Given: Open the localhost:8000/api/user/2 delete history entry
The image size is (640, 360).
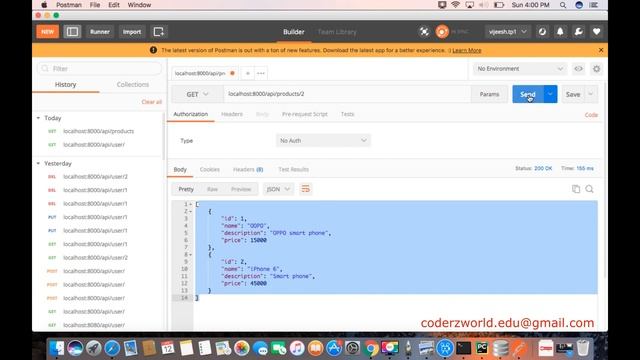Looking at the screenshot, I should click(95, 177).
